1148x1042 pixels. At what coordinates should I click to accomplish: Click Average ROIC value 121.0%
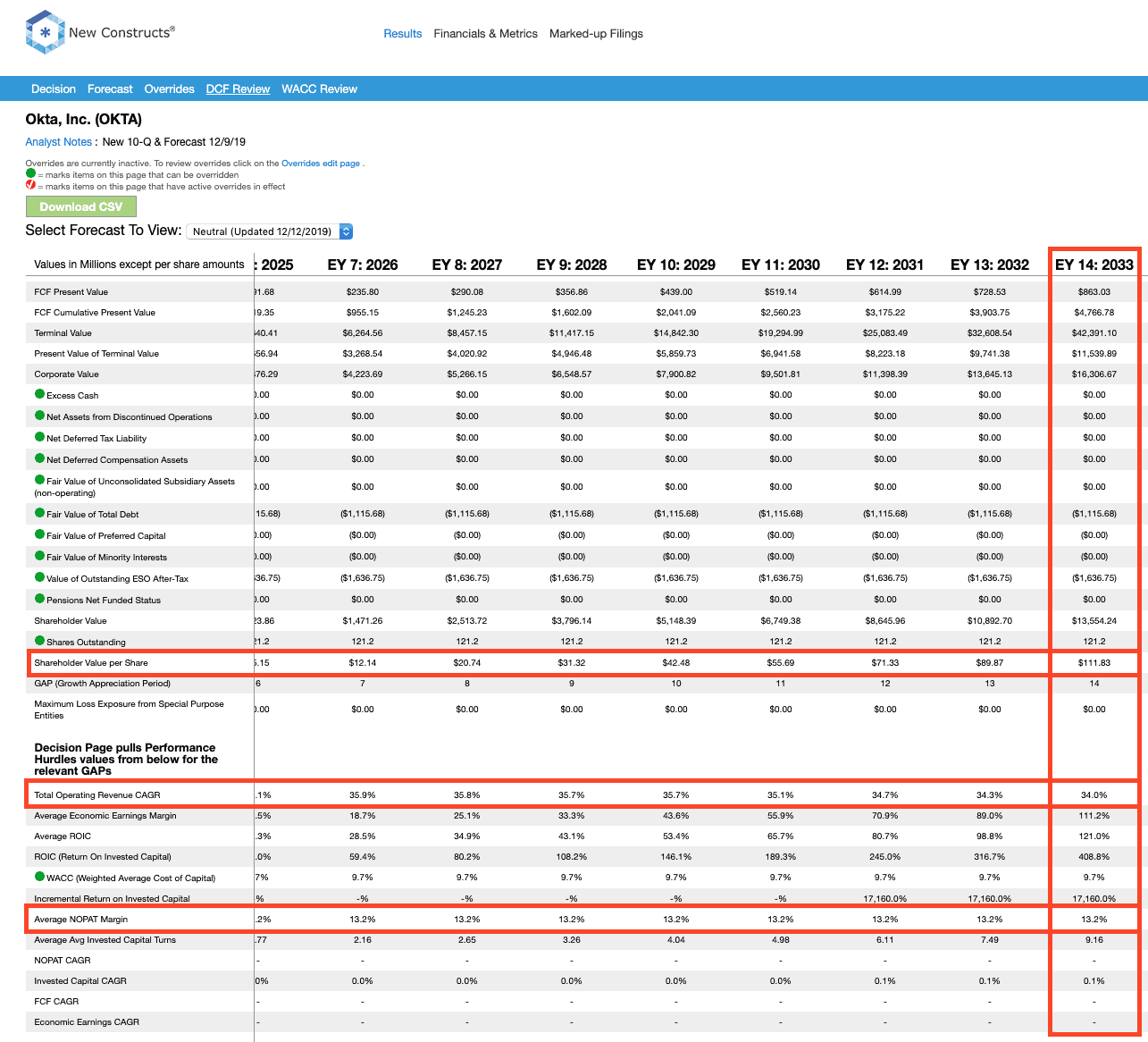point(1094,836)
